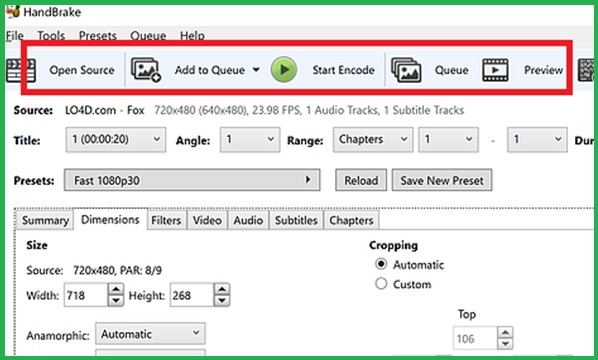The width and height of the screenshot is (598, 360).
Task: Click the HandBrake app logo icon
Action: point(13,11)
